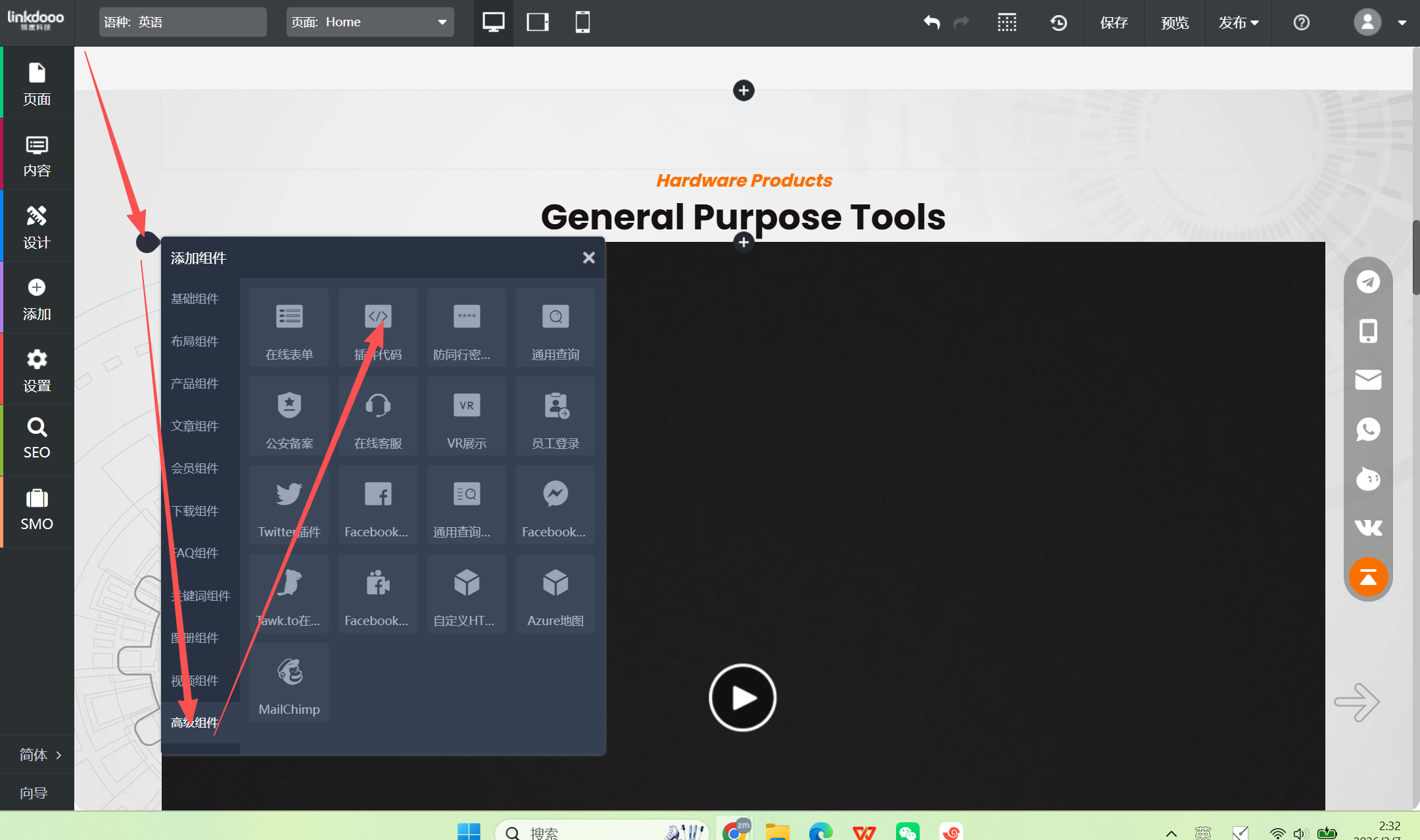
Task: Open the 页面 Home page dropdown
Action: [370, 22]
